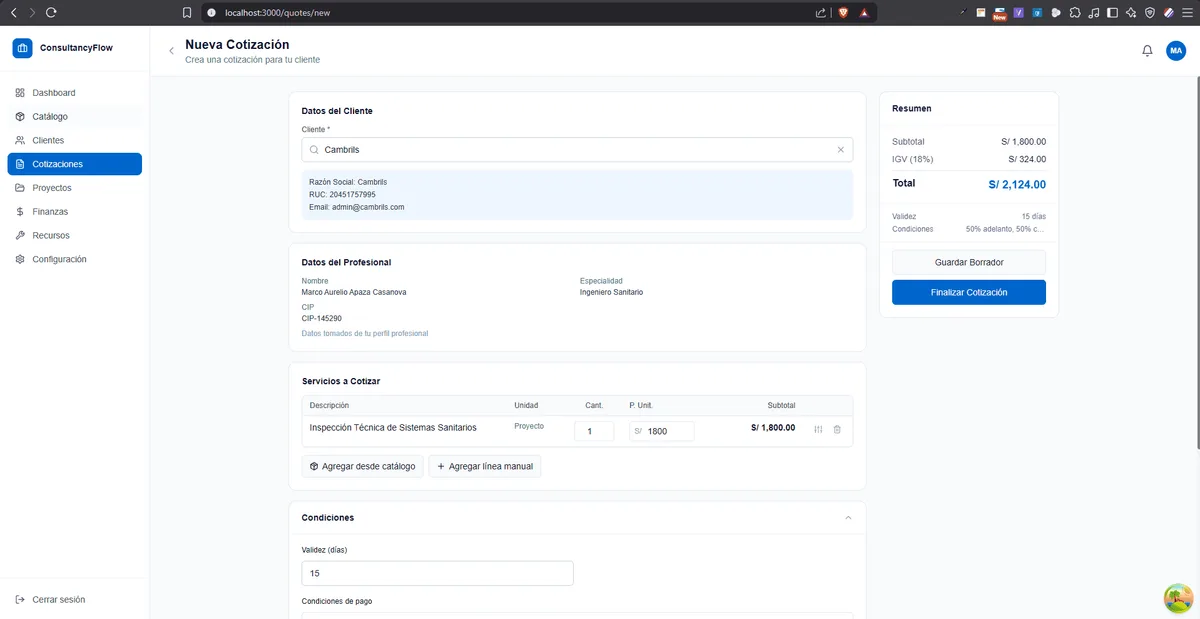Open Configuración in the sidebar
1200x619 pixels.
[75, 259]
